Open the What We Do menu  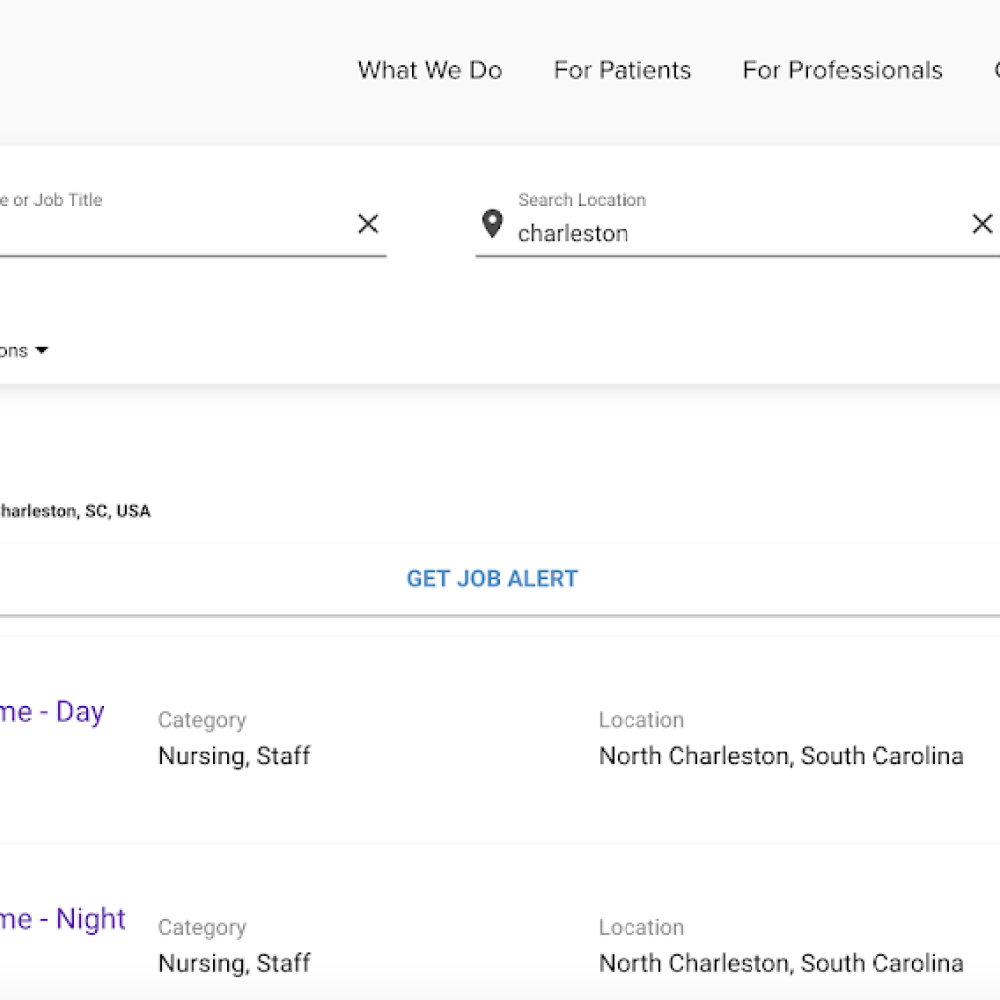point(430,70)
